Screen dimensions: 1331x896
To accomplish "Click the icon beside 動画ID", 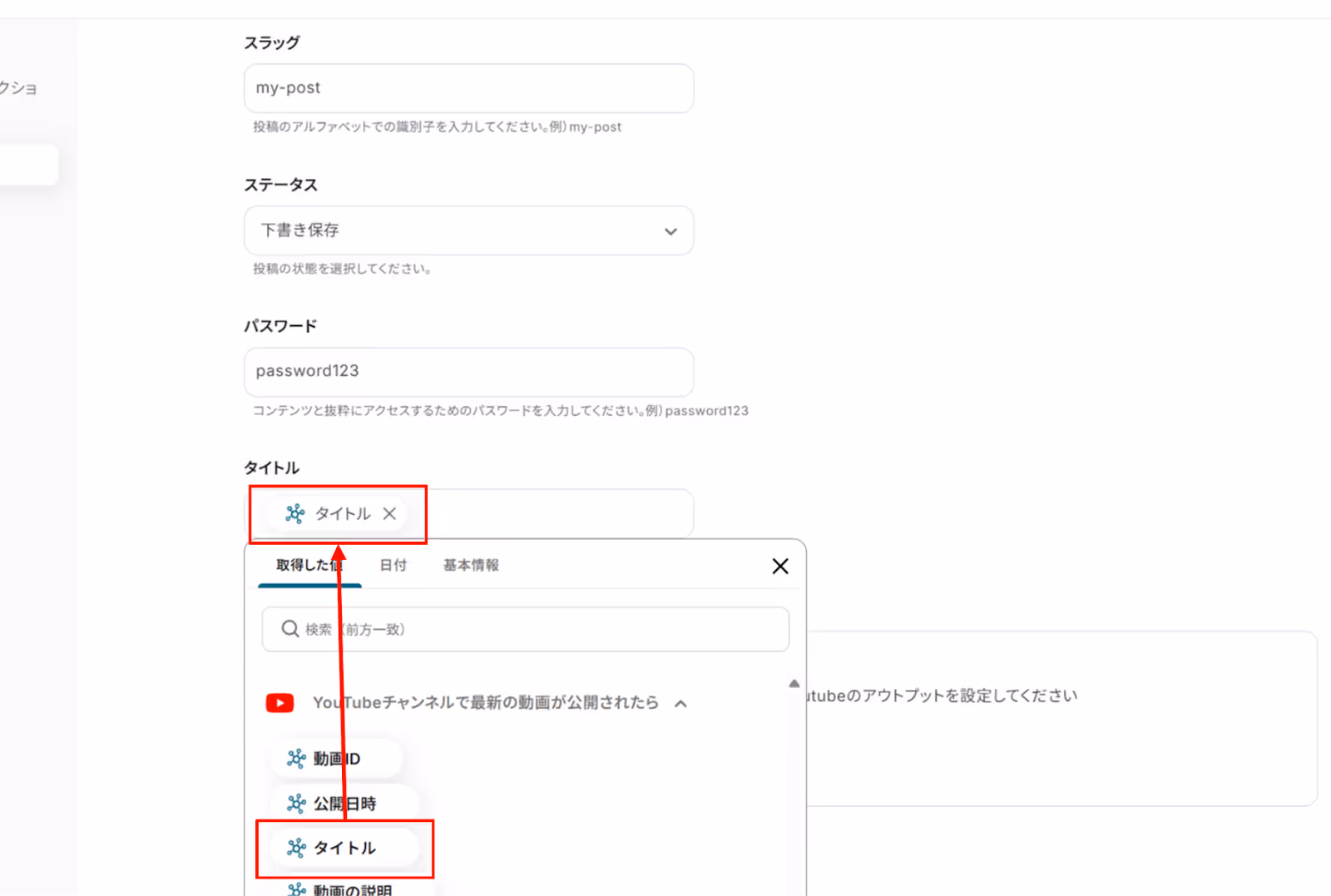I will (296, 758).
